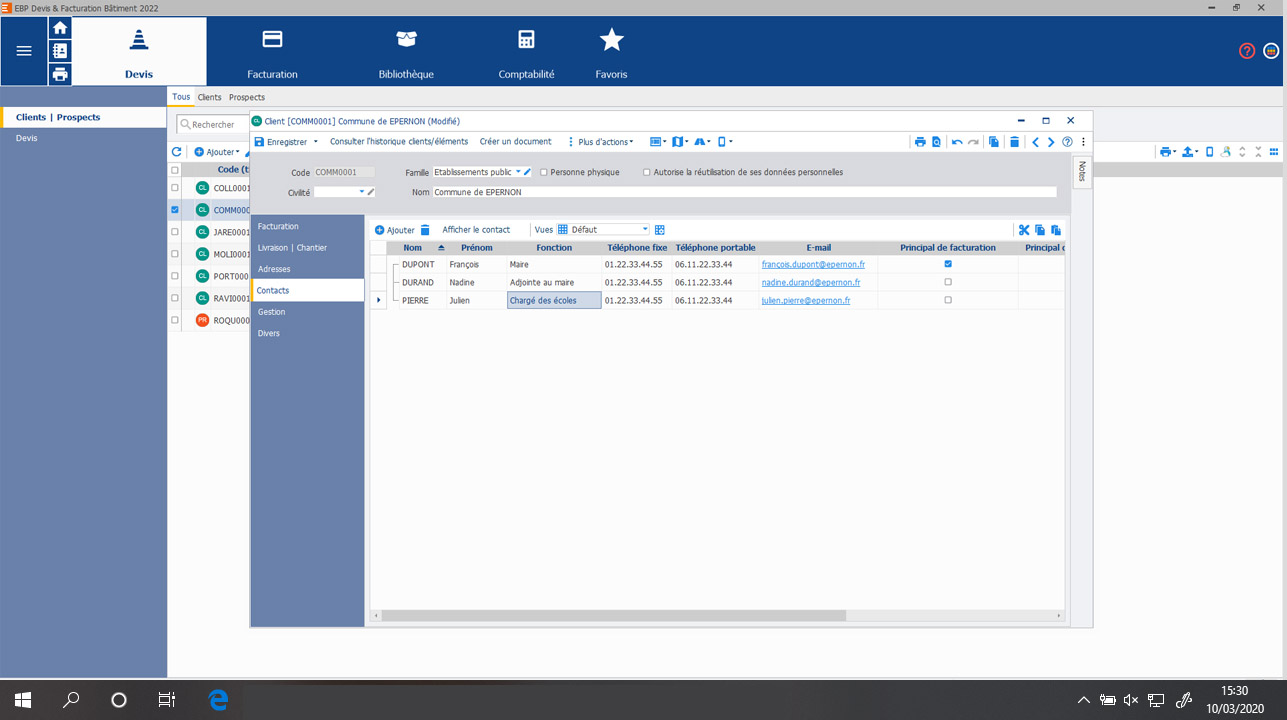Viewport: 1287px width, 720px height.
Task: Enable reuse of personal data checkbox
Action: [x=647, y=172]
